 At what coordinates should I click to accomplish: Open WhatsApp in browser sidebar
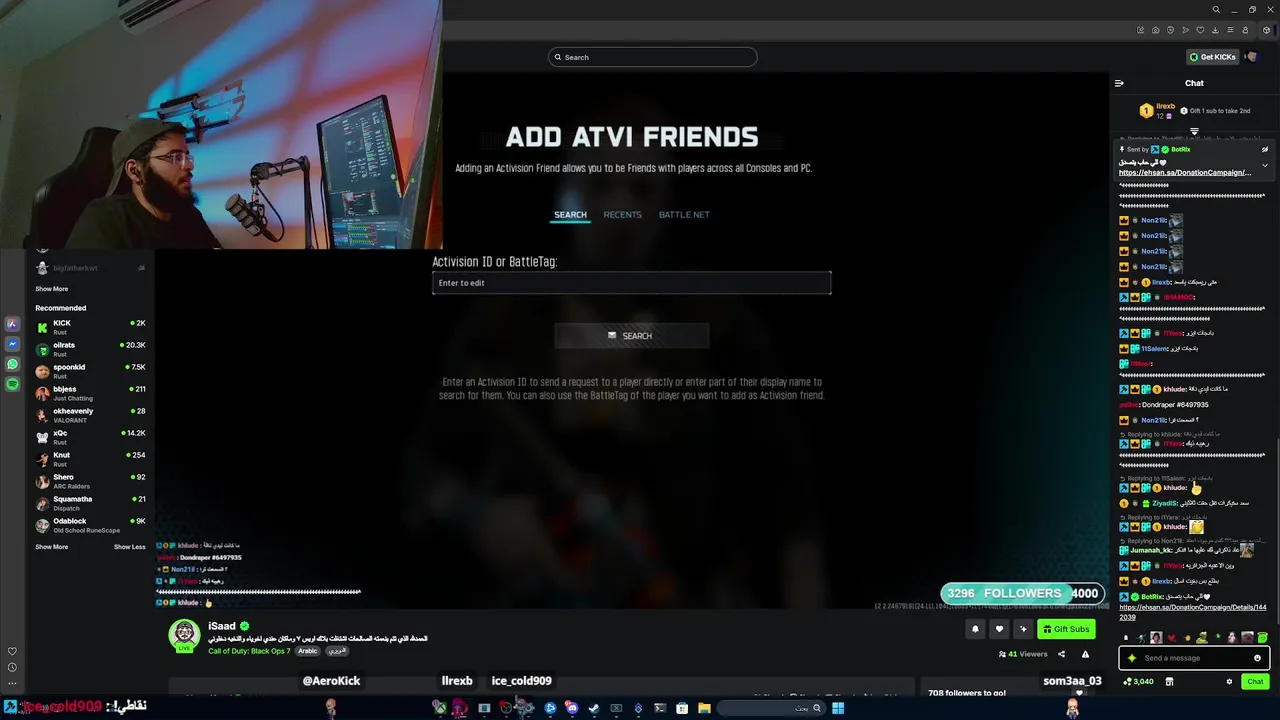12,364
